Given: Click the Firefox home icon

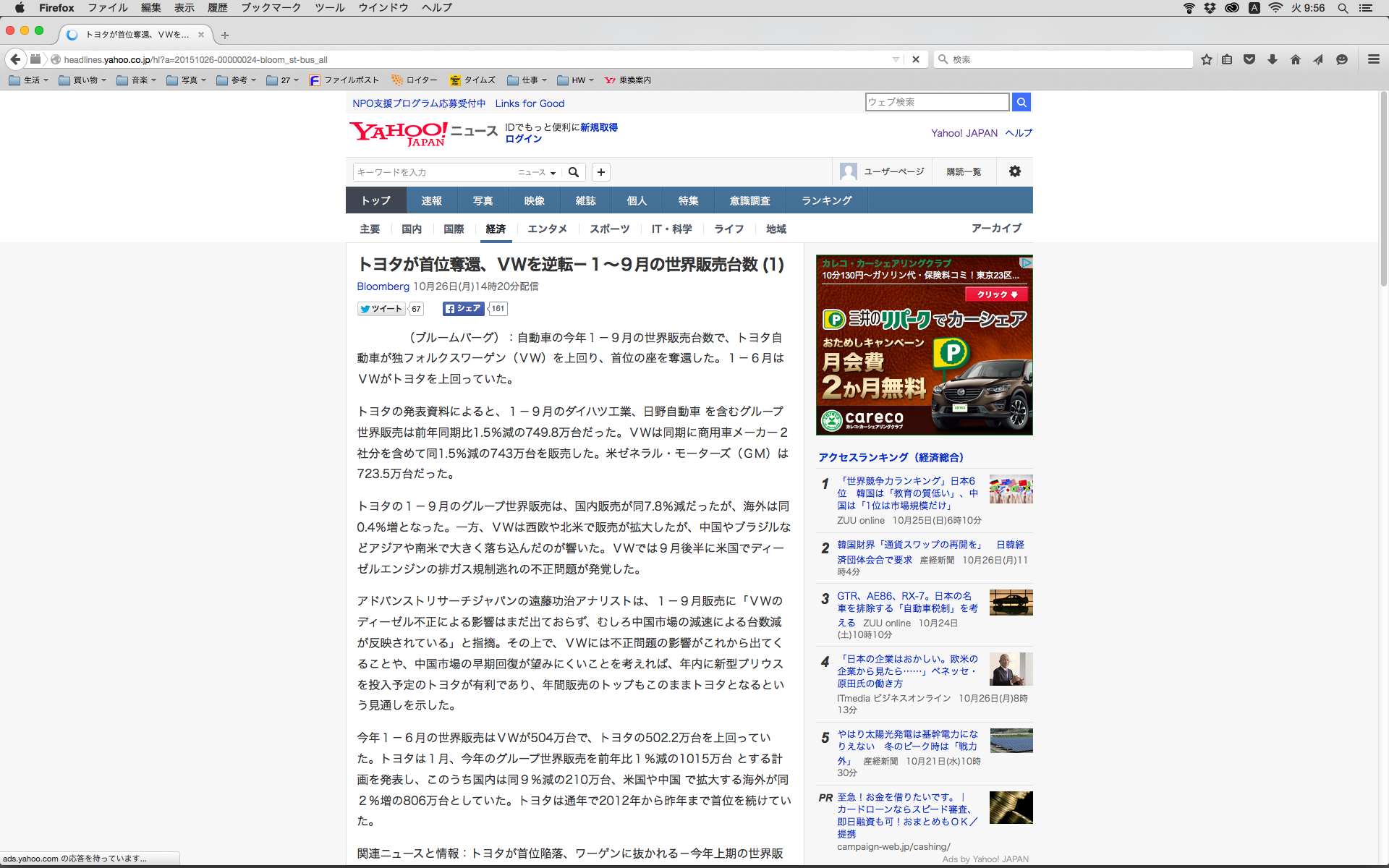Looking at the screenshot, I should coord(1295,59).
